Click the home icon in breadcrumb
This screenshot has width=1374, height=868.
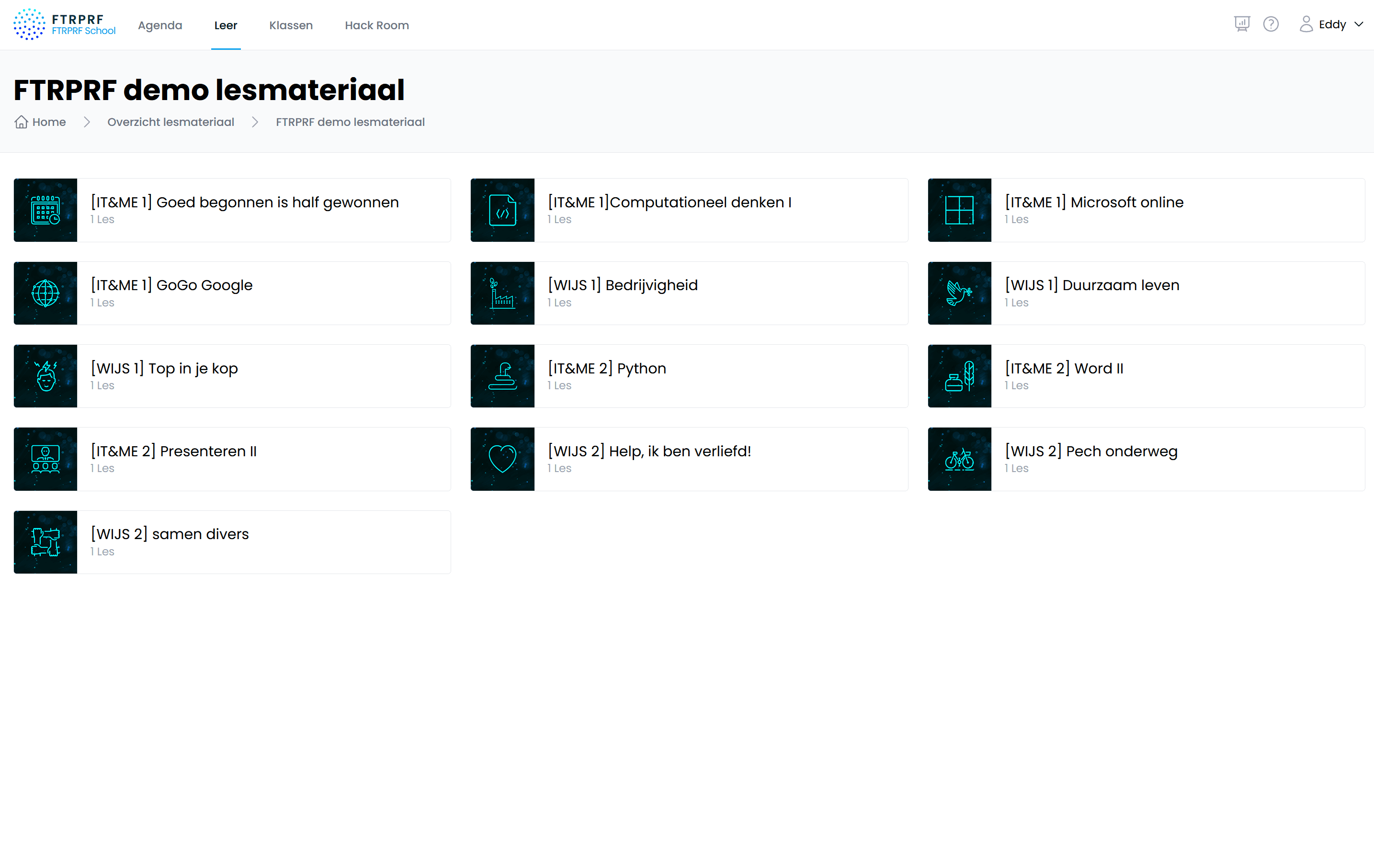(21, 122)
